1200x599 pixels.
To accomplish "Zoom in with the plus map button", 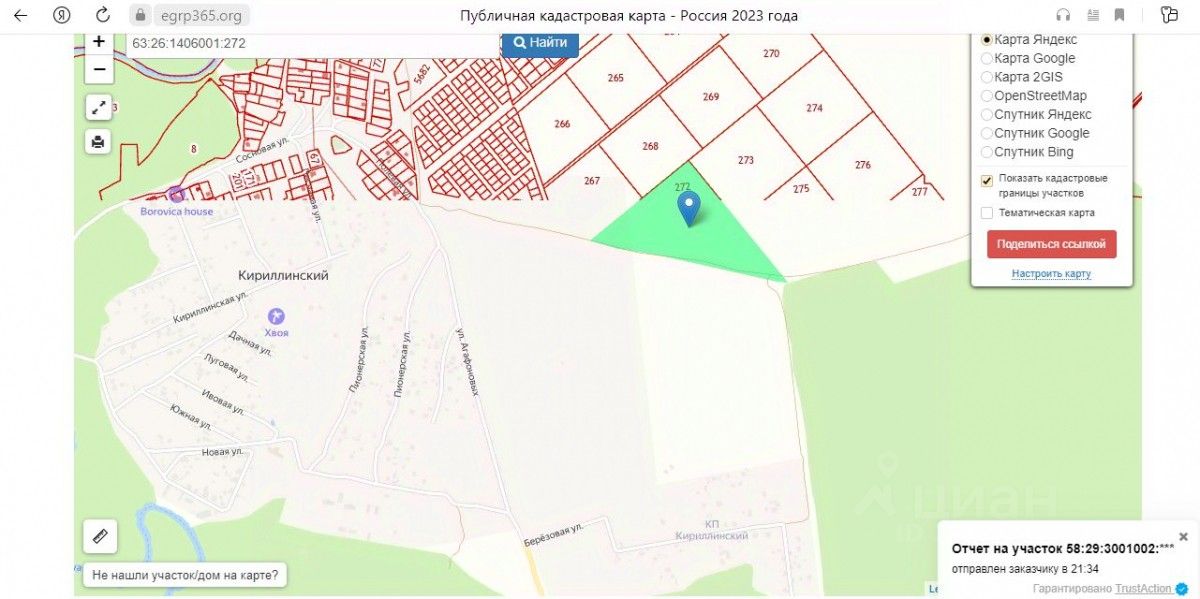I will 98,43.
